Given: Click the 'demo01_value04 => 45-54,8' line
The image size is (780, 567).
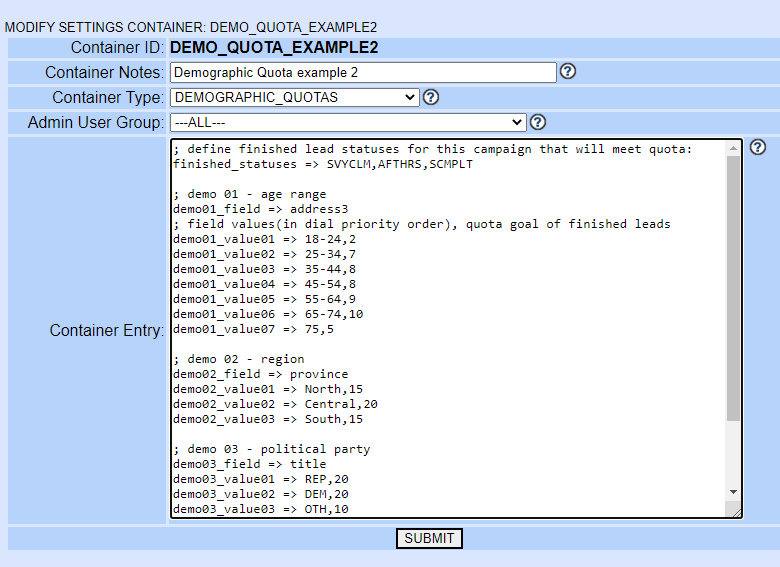Looking at the screenshot, I should (265, 284).
